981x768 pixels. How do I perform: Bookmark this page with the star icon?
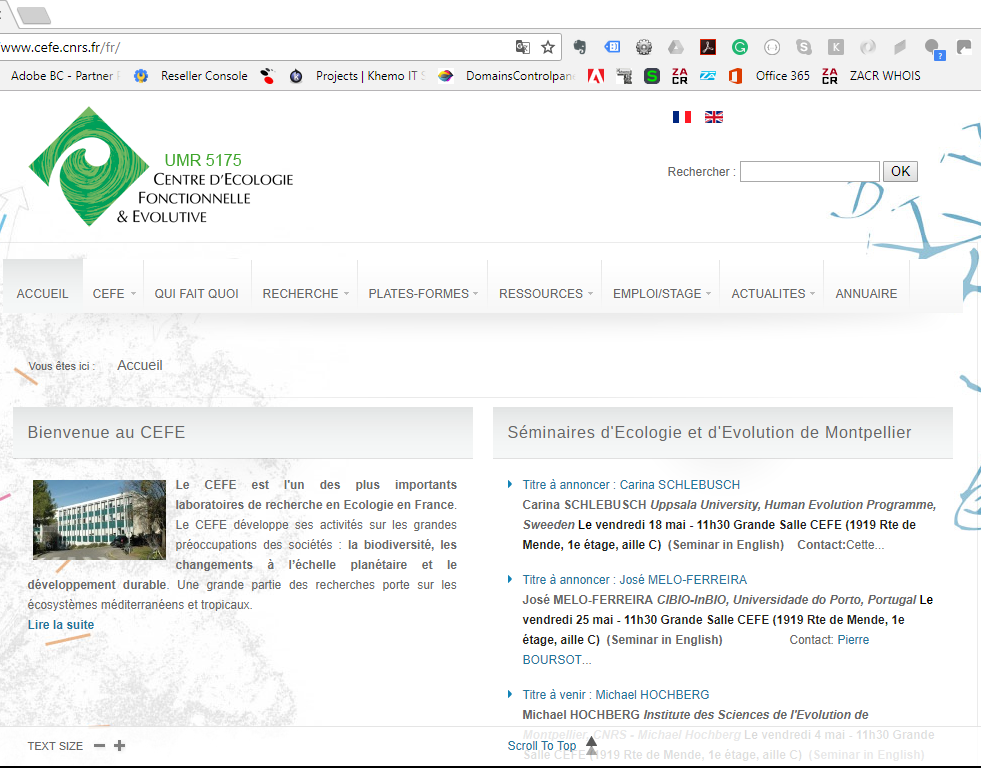pyautogui.click(x=548, y=47)
